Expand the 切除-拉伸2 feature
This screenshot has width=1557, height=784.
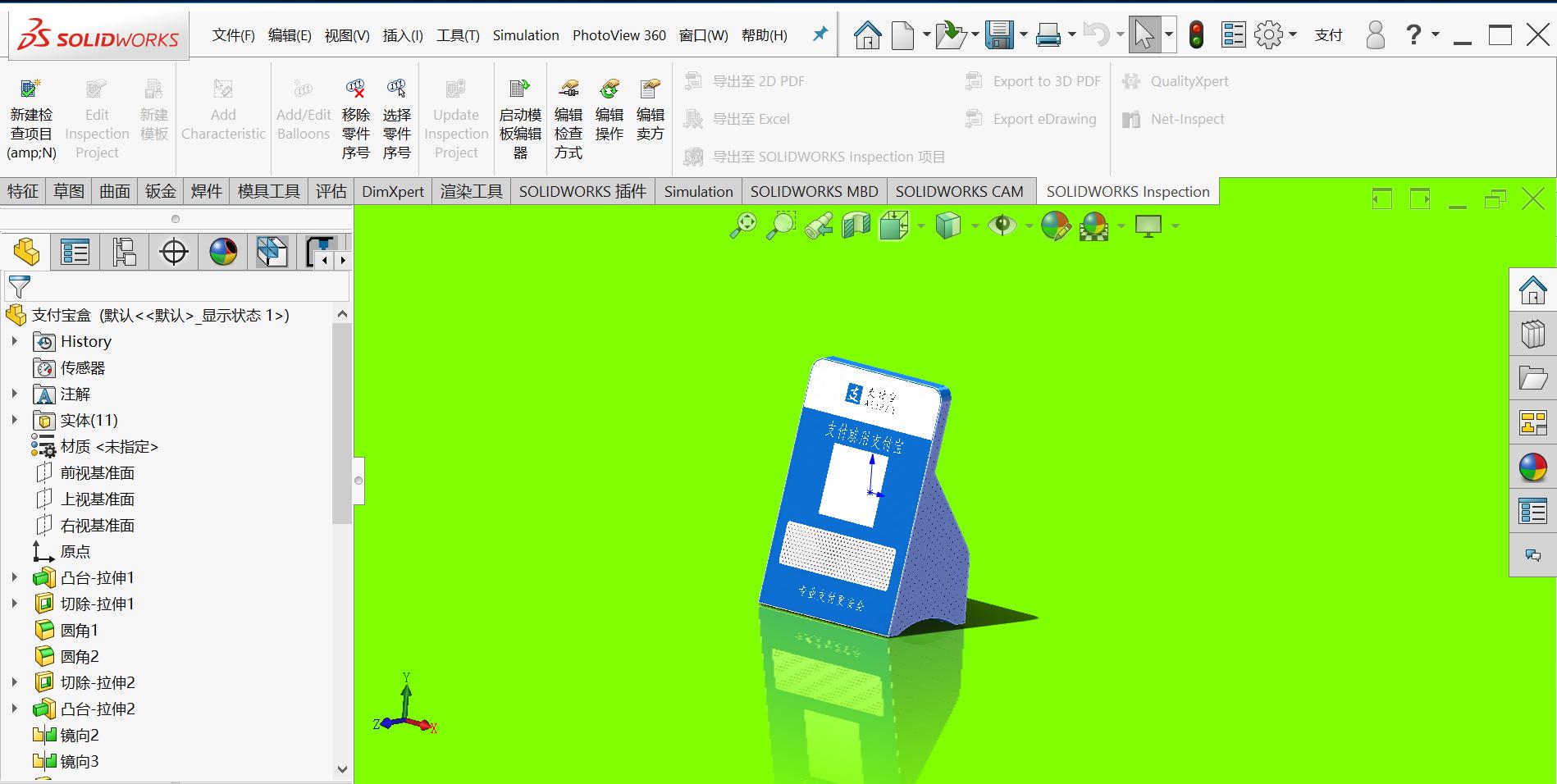14,682
